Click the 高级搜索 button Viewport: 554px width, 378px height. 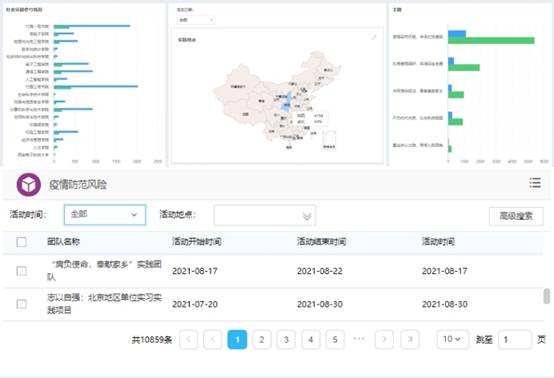click(516, 216)
